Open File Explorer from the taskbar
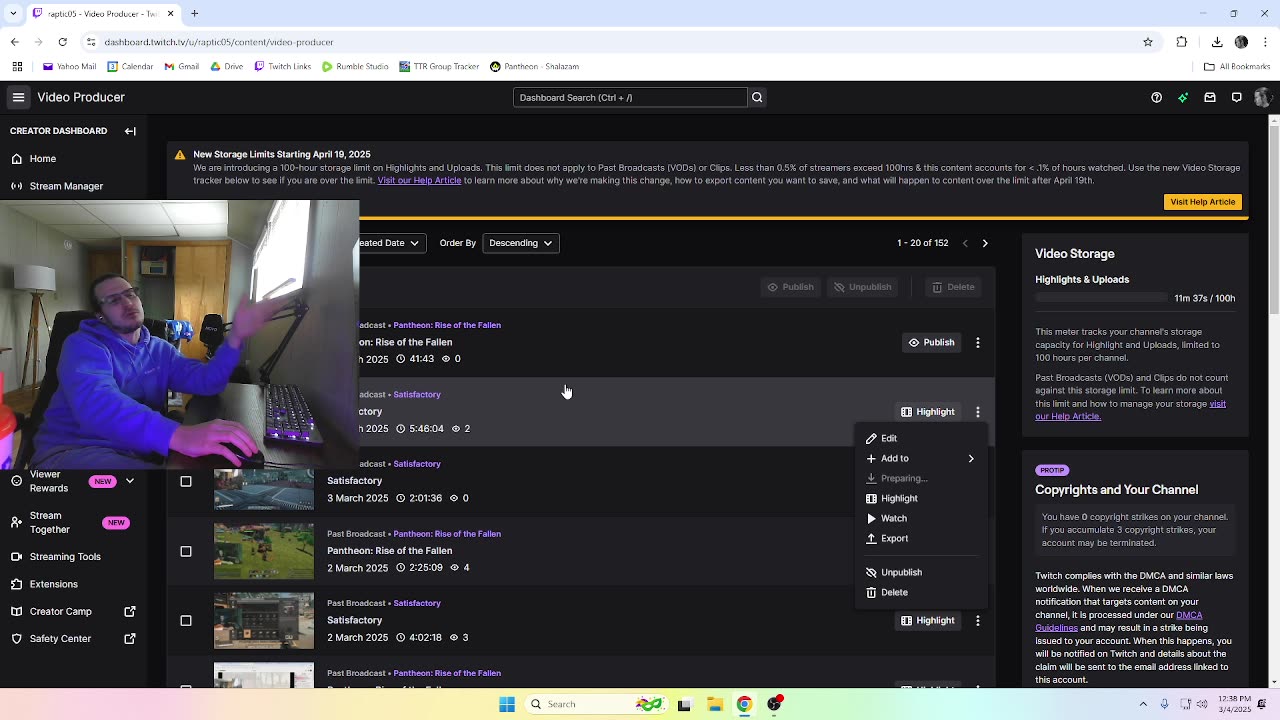Screen dimensions: 1280x720 [x=715, y=704]
